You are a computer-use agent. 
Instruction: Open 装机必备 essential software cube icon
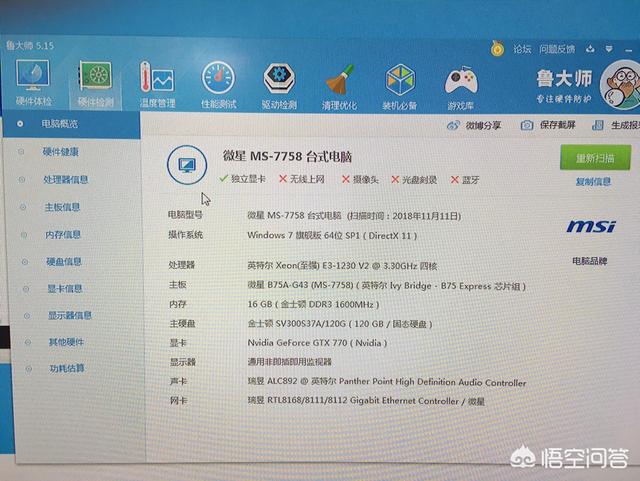pyautogui.click(x=400, y=87)
